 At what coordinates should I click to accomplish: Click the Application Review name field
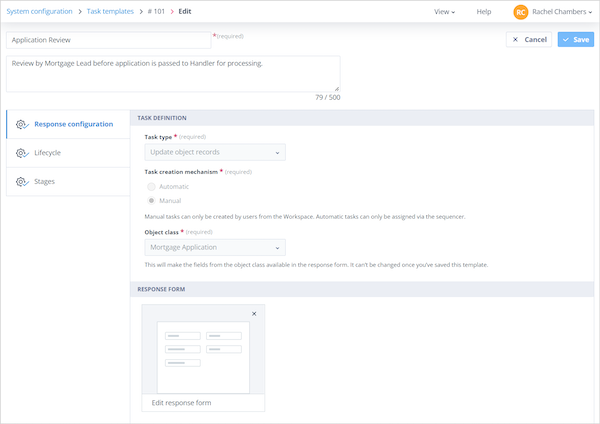pos(109,40)
